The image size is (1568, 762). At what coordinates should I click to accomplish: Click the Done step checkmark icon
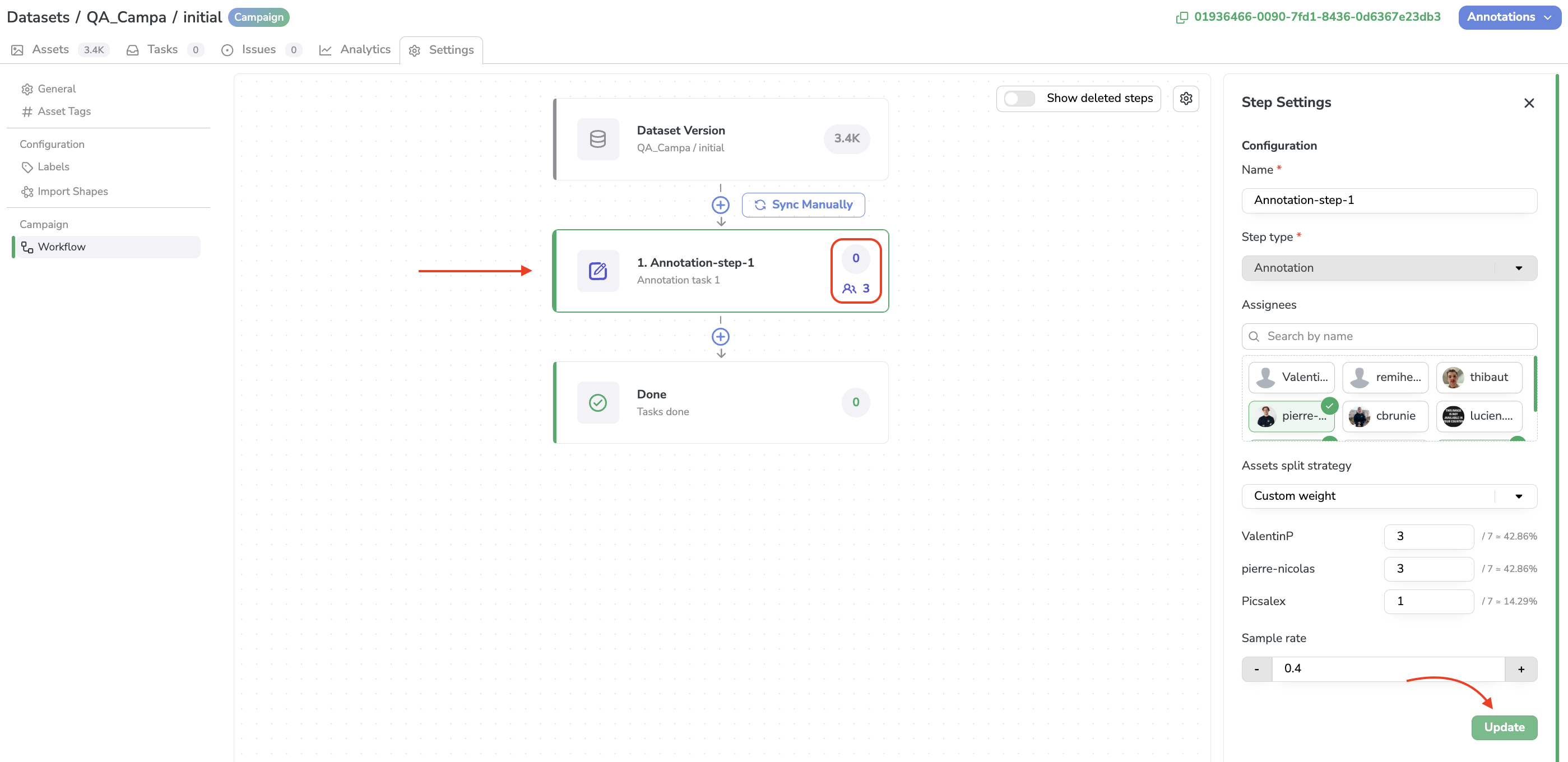coord(598,401)
